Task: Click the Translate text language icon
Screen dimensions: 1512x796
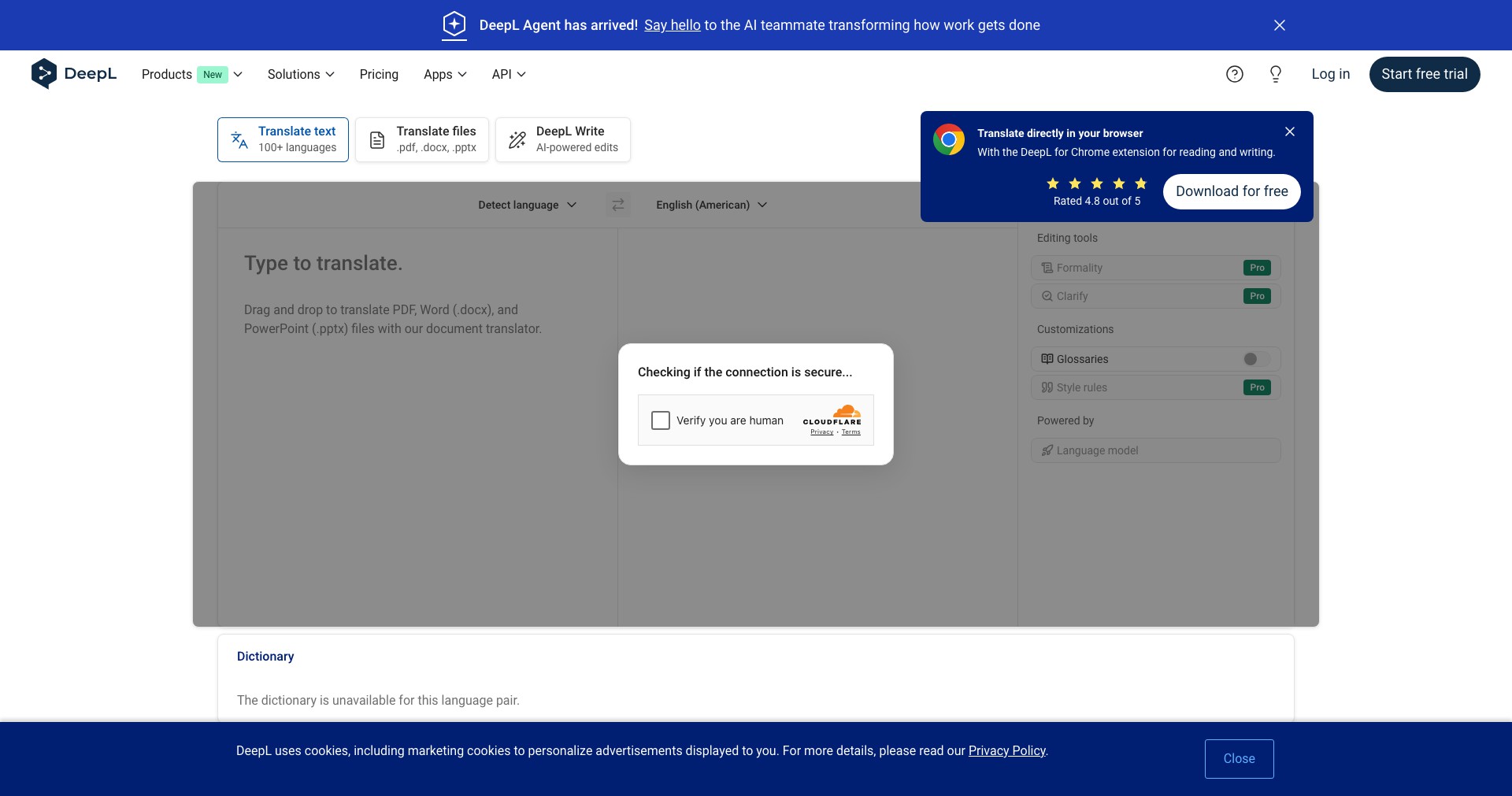Action: pyautogui.click(x=239, y=140)
